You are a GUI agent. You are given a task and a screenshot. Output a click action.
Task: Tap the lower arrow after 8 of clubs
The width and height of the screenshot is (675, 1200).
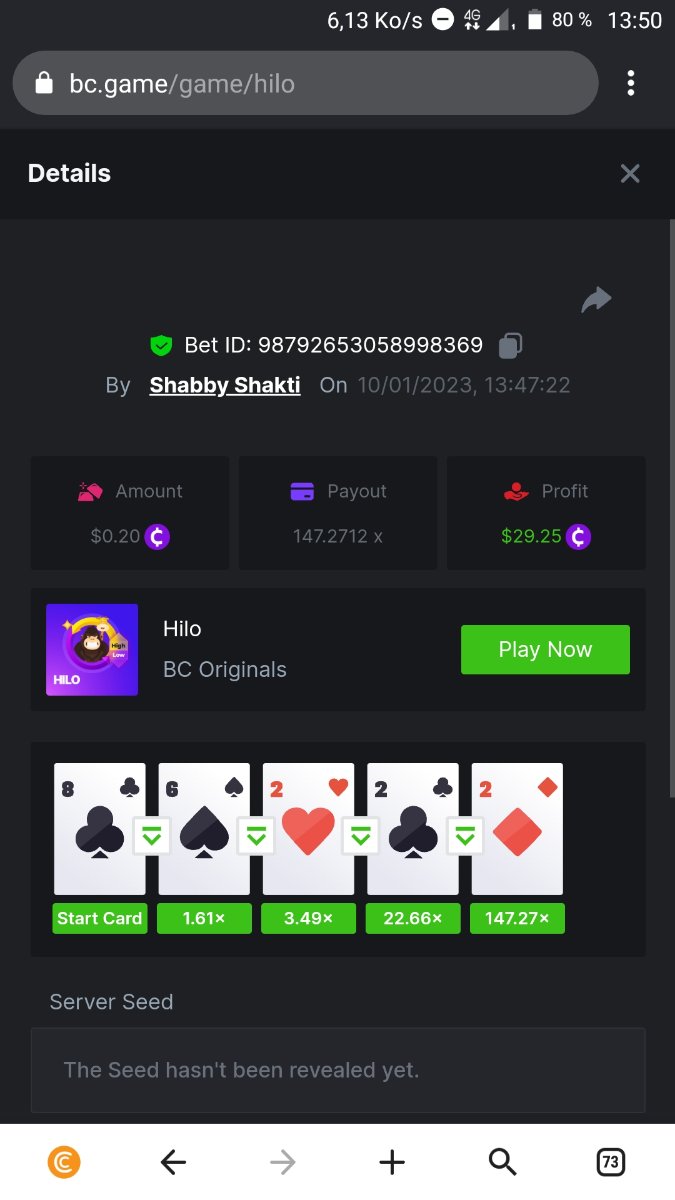152,836
